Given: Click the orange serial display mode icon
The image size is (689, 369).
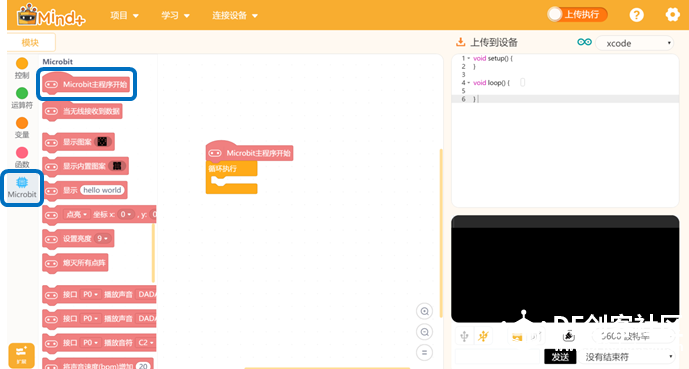Looking at the screenshot, I should click(x=517, y=337).
